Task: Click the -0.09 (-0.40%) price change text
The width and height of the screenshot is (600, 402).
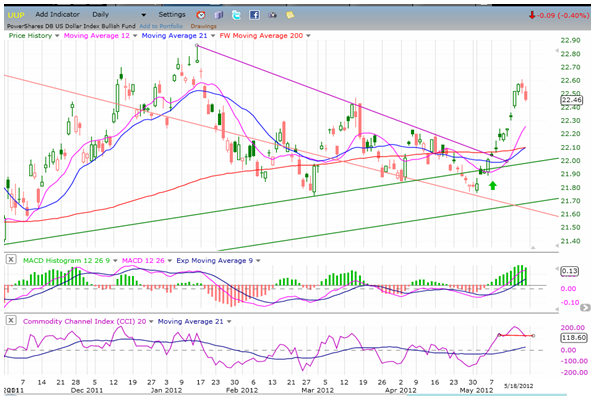Action: click(563, 15)
